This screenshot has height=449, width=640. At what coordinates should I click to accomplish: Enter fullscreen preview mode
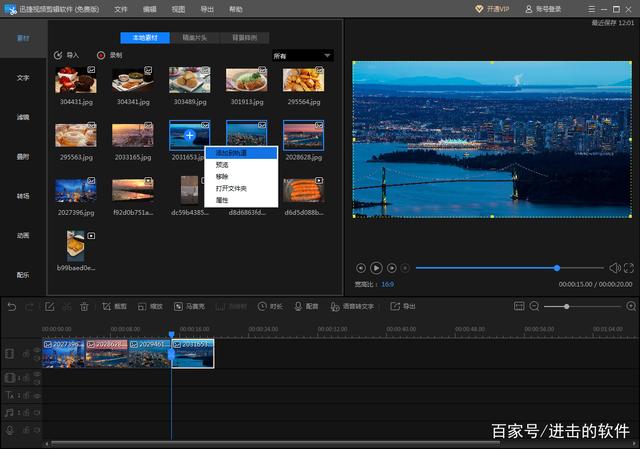tap(629, 268)
